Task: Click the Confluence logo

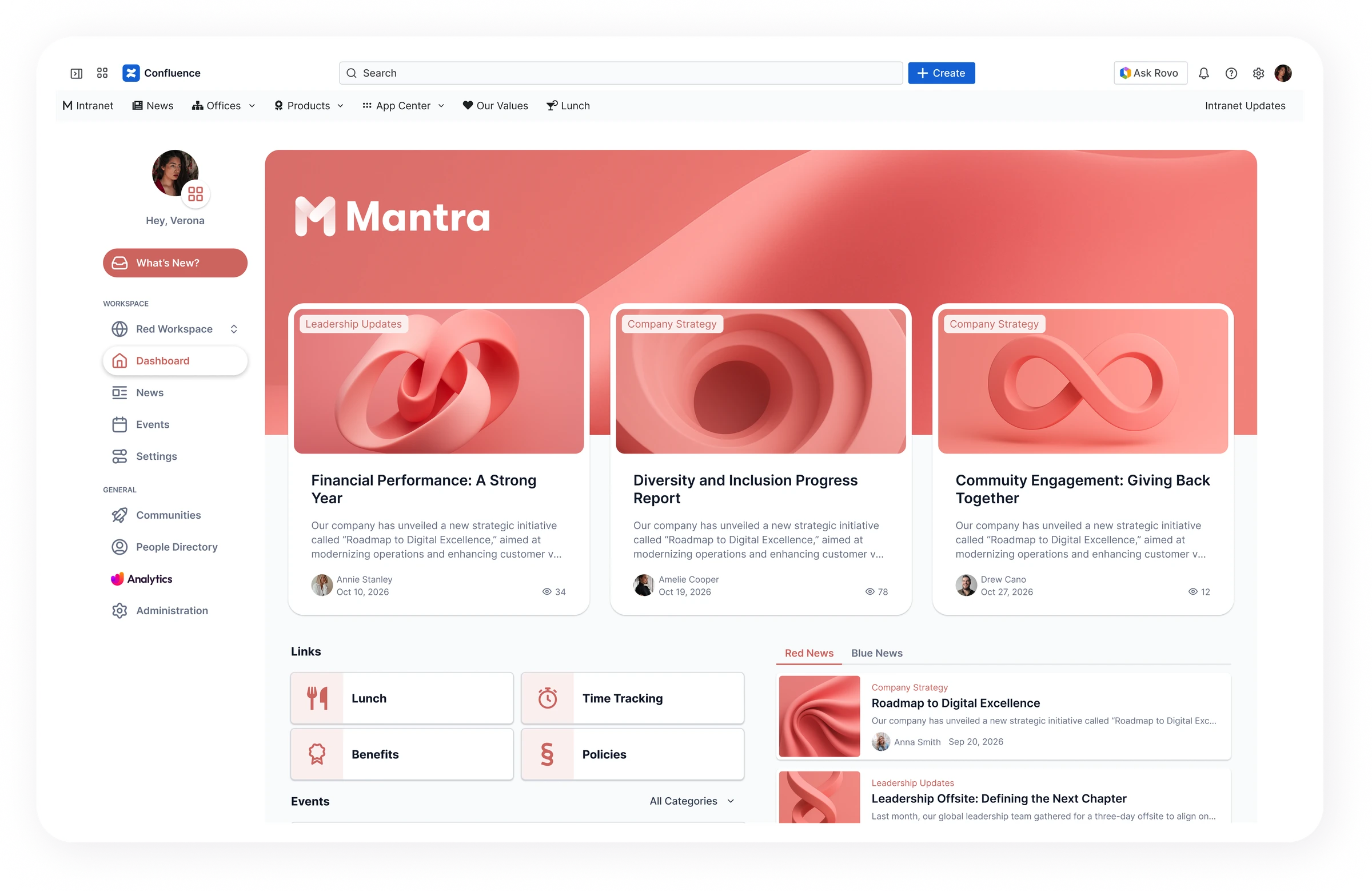Action: point(161,73)
